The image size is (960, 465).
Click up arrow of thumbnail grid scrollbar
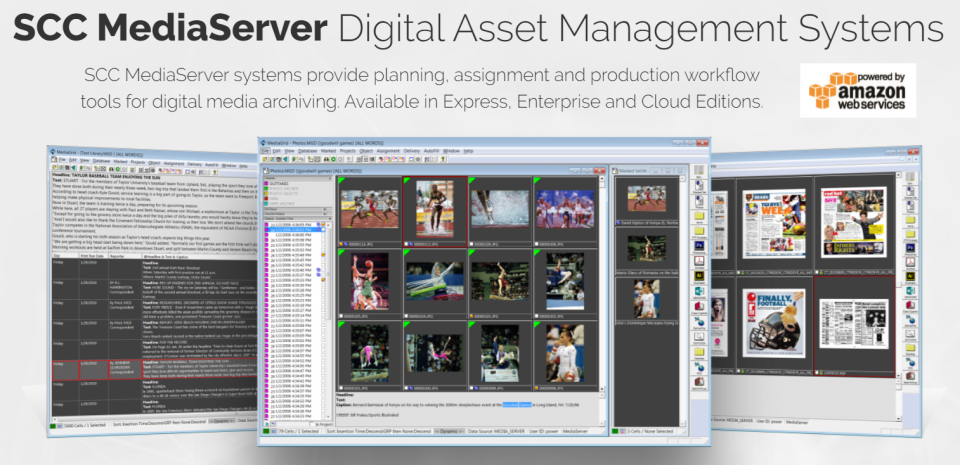click(x=602, y=179)
